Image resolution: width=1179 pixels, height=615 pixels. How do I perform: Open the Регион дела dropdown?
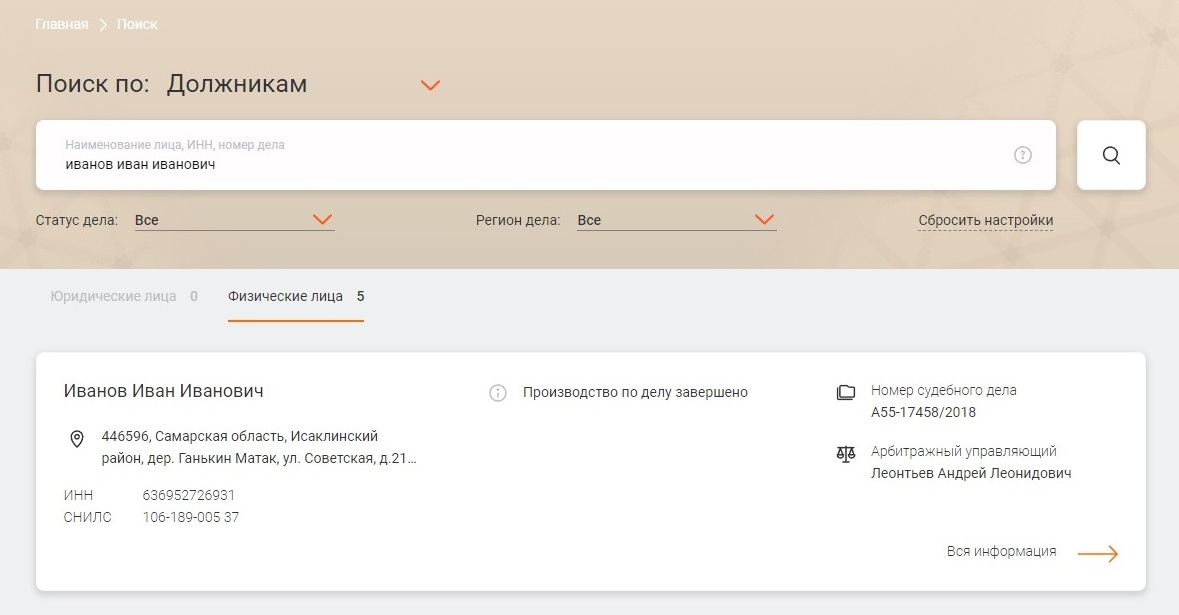[677, 220]
